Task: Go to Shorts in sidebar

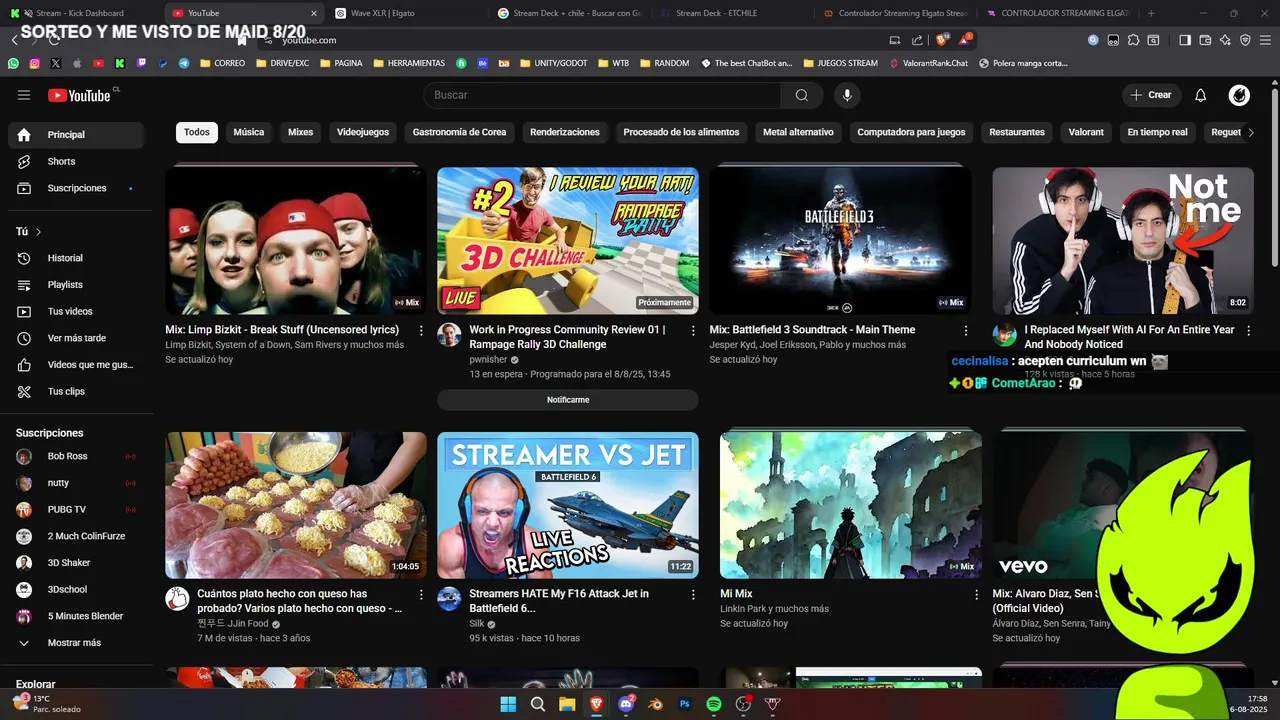Action: click(77, 161)
